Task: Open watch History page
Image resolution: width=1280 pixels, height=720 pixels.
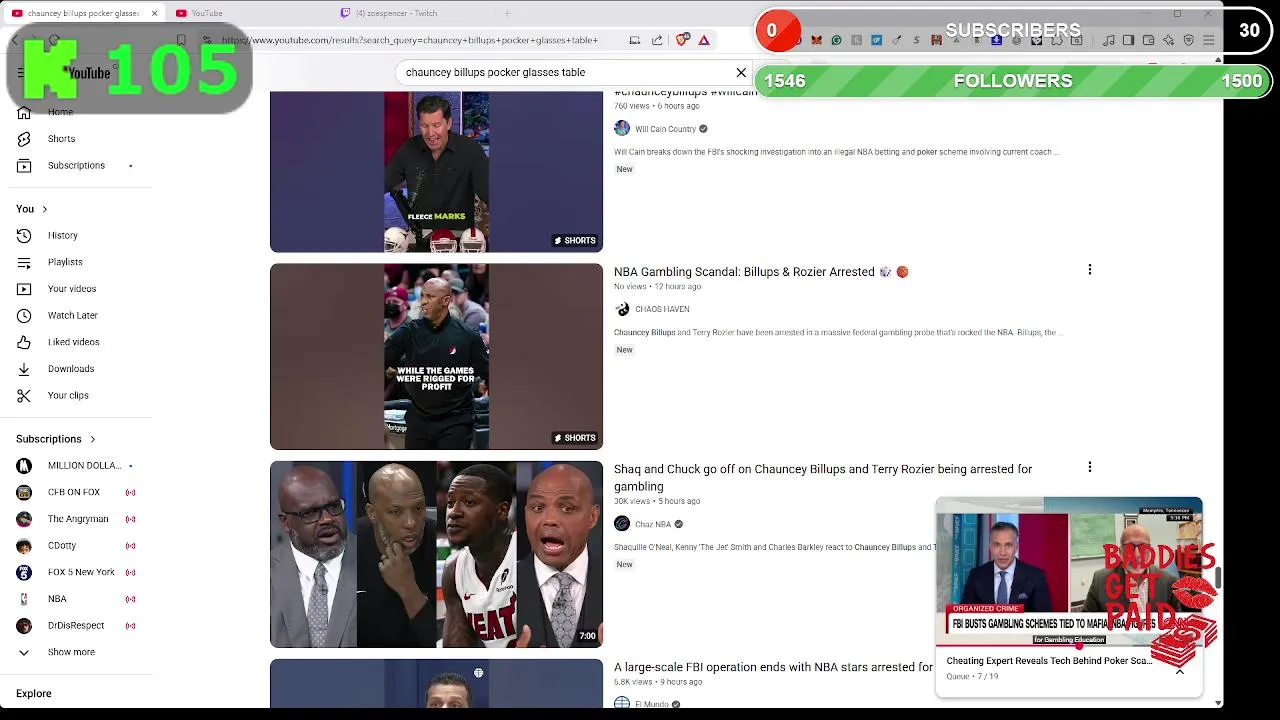Action: pyautogui.click(x=62, y=235)
